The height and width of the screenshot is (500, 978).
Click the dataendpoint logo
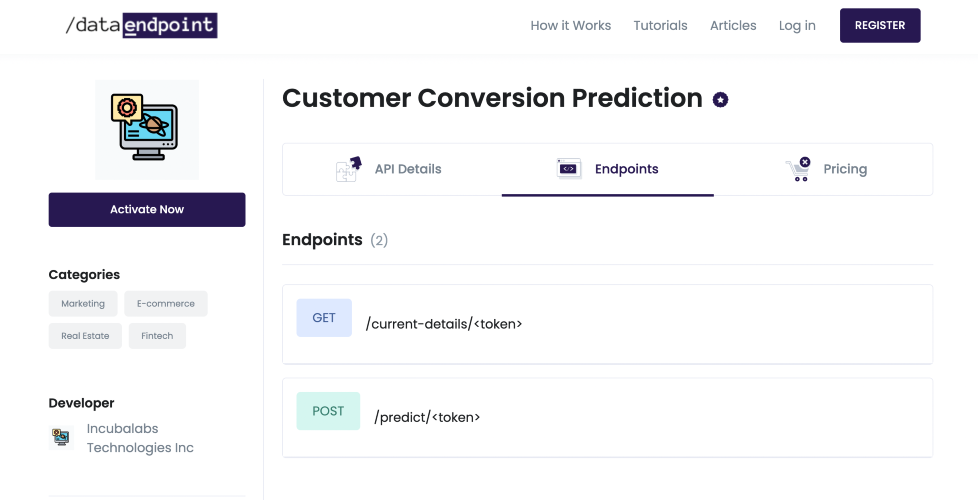(x=142, y=26)
